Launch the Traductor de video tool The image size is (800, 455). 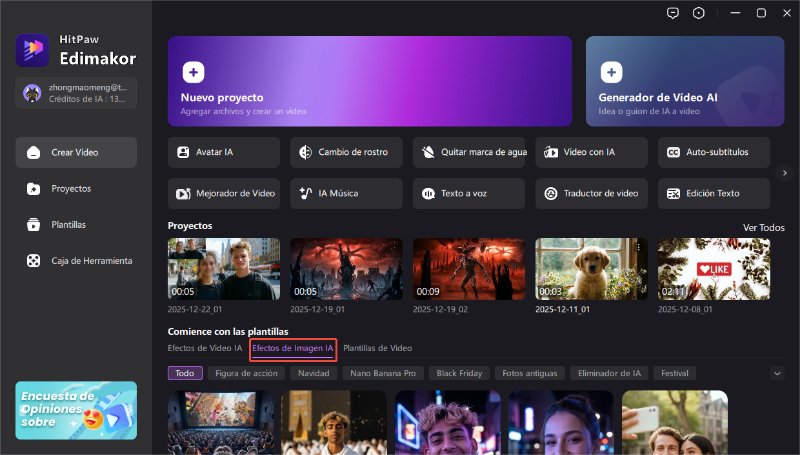(591, 193)
